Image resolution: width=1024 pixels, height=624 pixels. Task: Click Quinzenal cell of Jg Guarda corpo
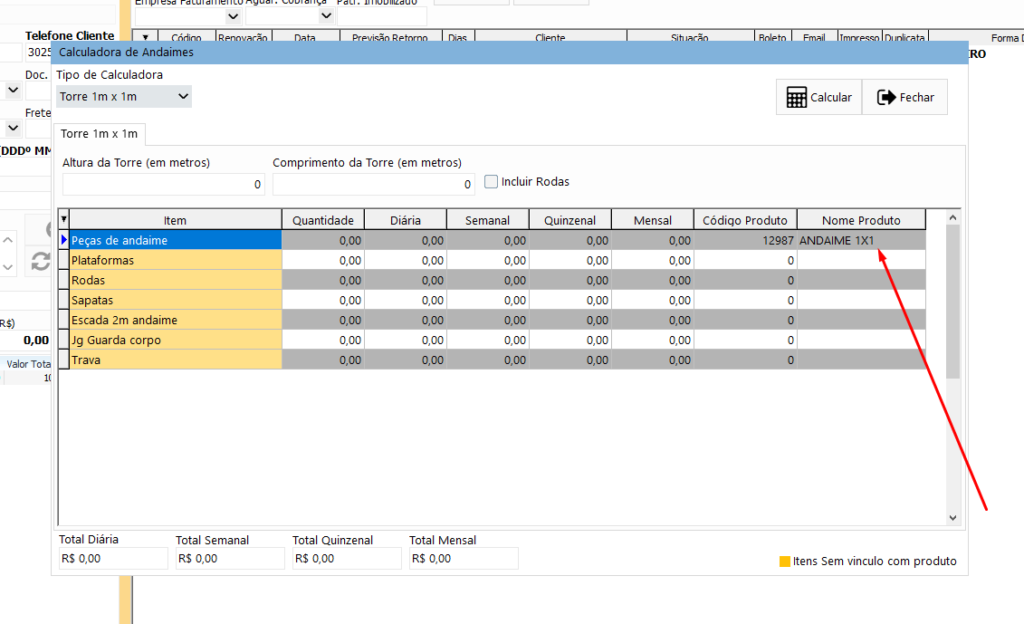click(x=570, y=340)
